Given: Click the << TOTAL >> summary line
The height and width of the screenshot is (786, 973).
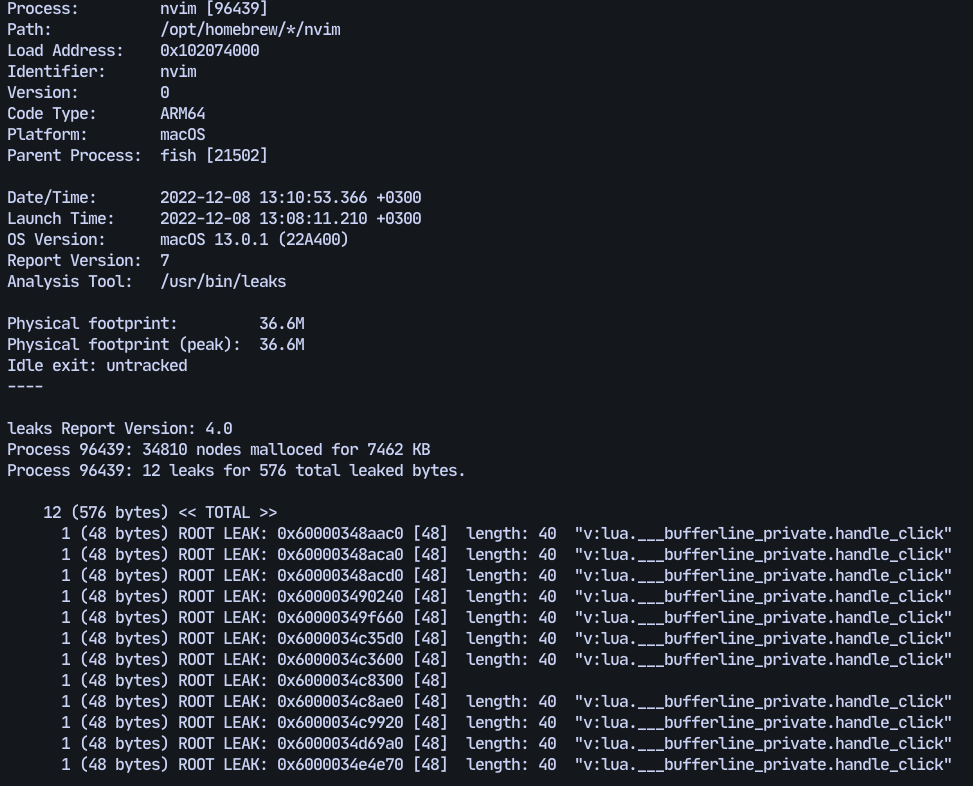Looking at the screenshot, I should [x=160, y=513].
